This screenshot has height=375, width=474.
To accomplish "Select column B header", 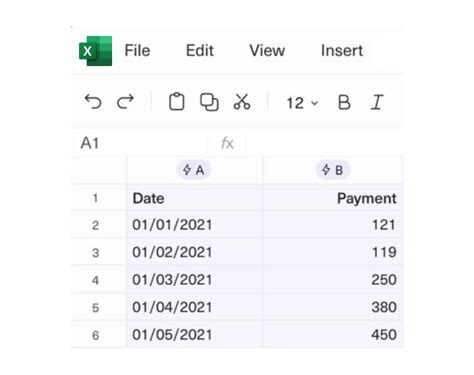I will click(333, 170).
